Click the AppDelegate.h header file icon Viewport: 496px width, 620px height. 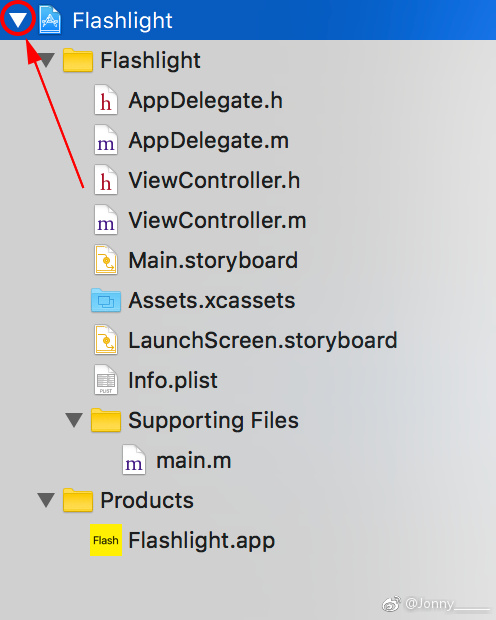(106, 100)
